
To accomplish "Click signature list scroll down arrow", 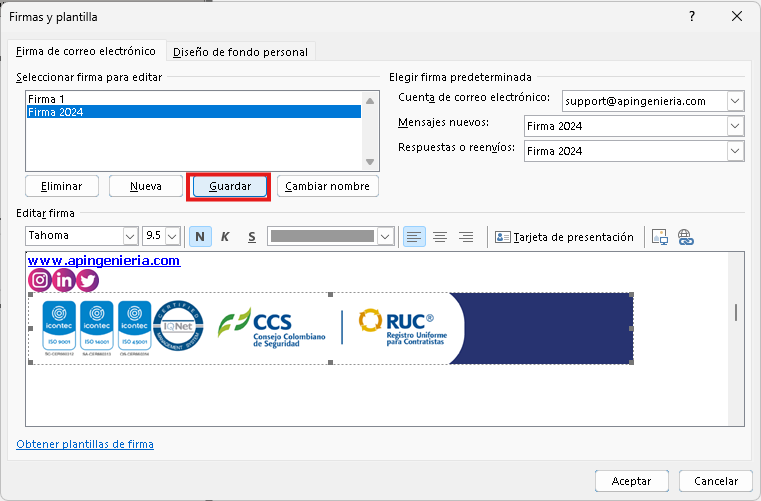I will click(370, 162).
